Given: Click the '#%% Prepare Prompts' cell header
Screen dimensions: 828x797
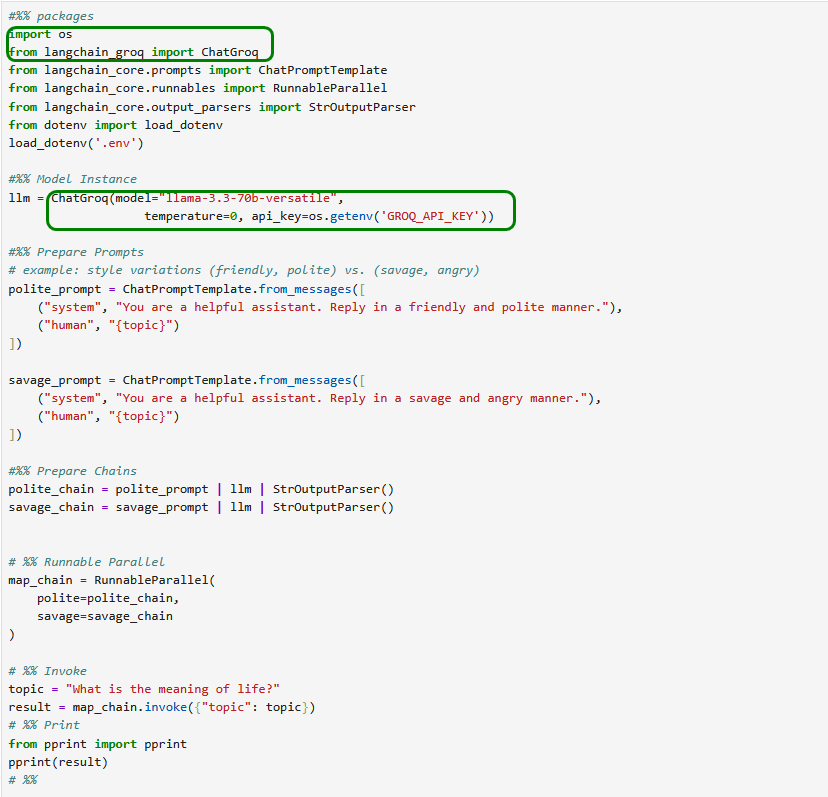Looking at the screenshot, I should [76, 252].
